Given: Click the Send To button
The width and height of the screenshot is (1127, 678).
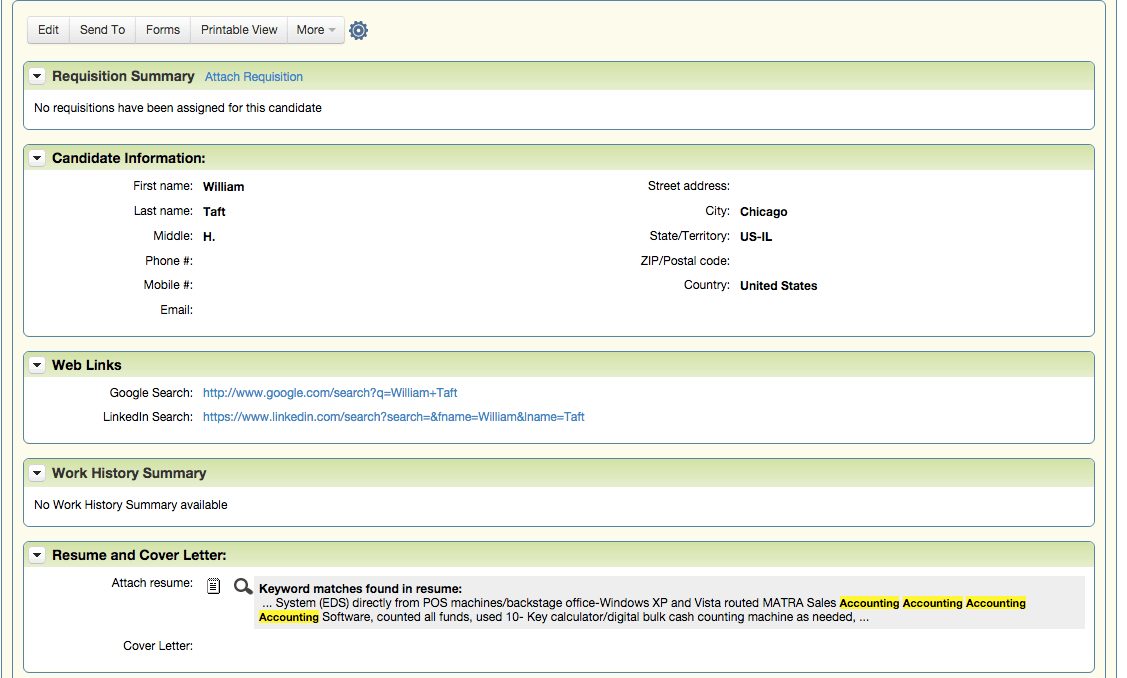Looking at the screenshot, I should point(102,30).
